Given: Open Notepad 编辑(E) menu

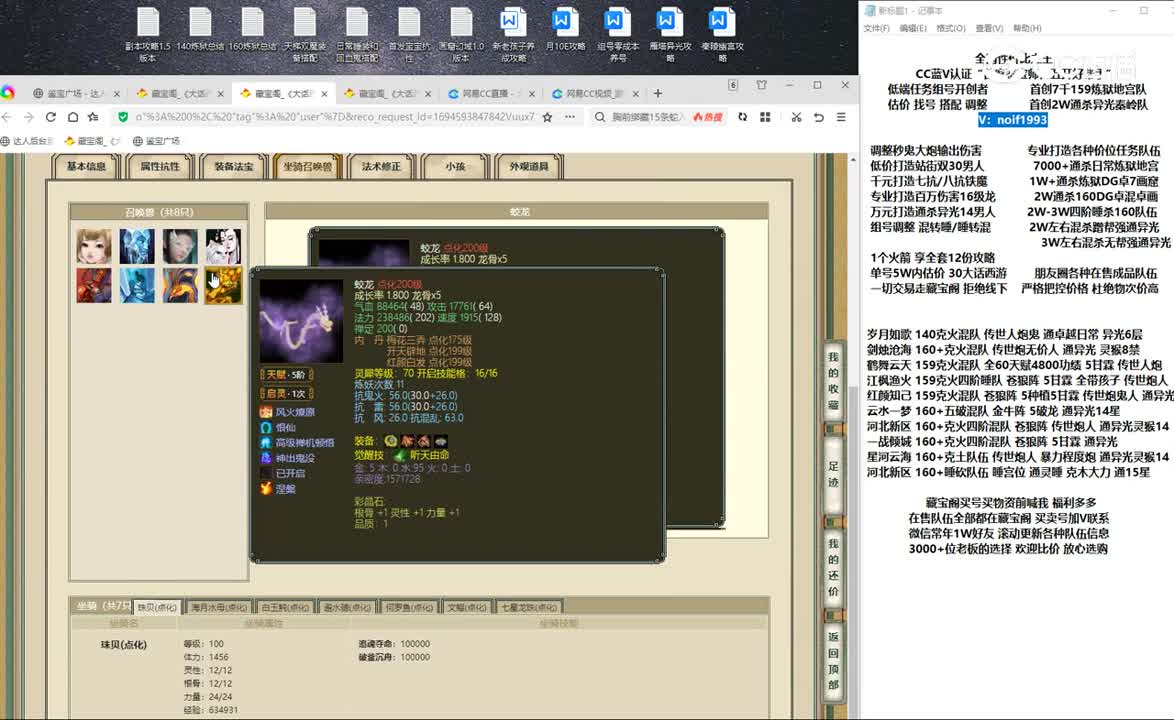Looking at the screenshot, I should [x=913, y=28].
